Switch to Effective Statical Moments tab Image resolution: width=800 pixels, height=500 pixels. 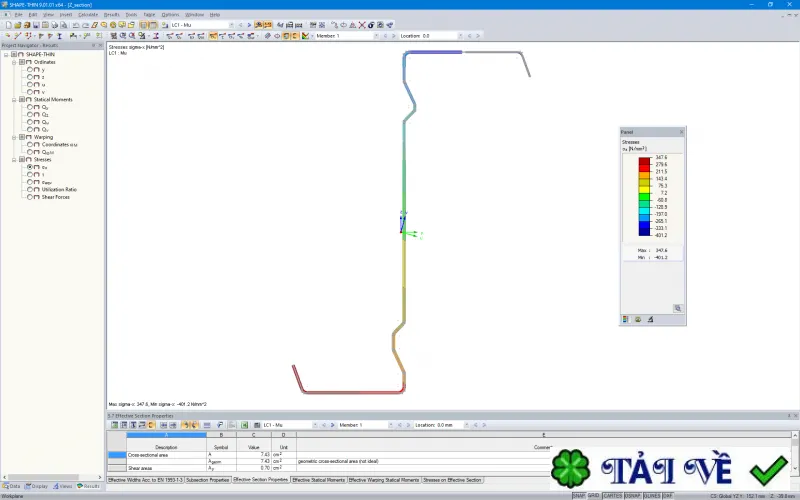pos(319,480)
